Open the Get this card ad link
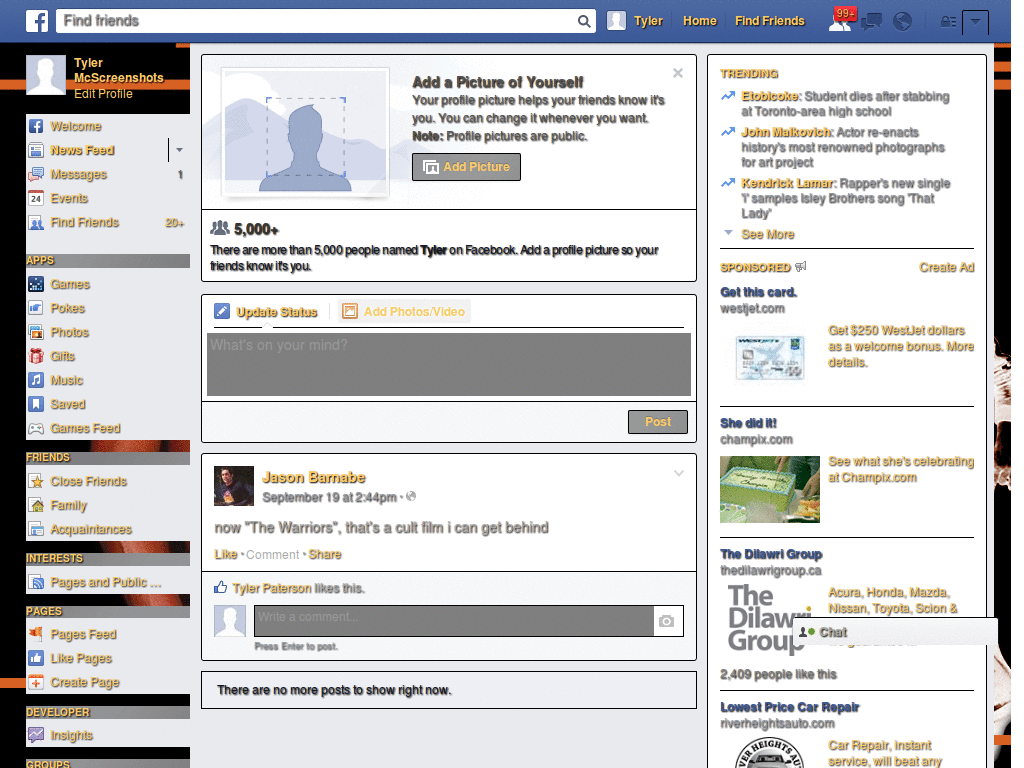Image resolution: width=1024 pixels, height=768 pixels. (758, 293)
